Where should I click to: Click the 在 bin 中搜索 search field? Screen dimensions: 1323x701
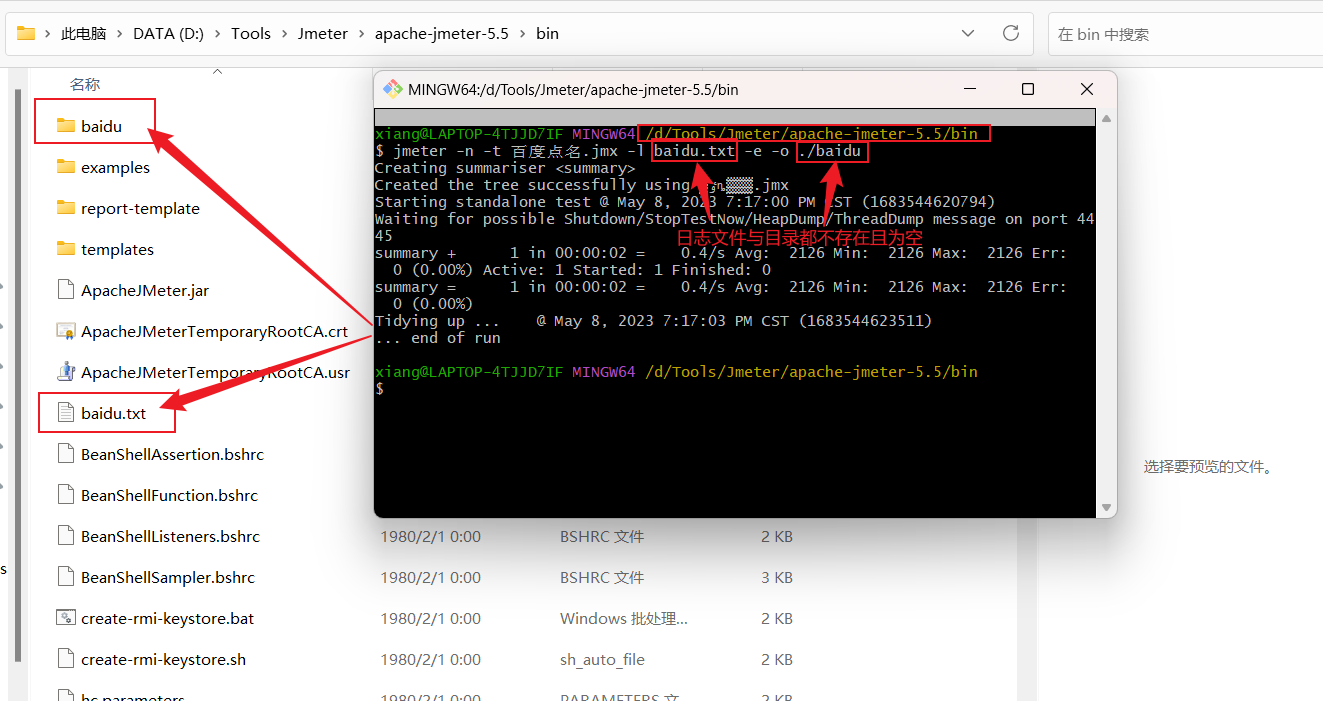click(x=1185, y=34)
